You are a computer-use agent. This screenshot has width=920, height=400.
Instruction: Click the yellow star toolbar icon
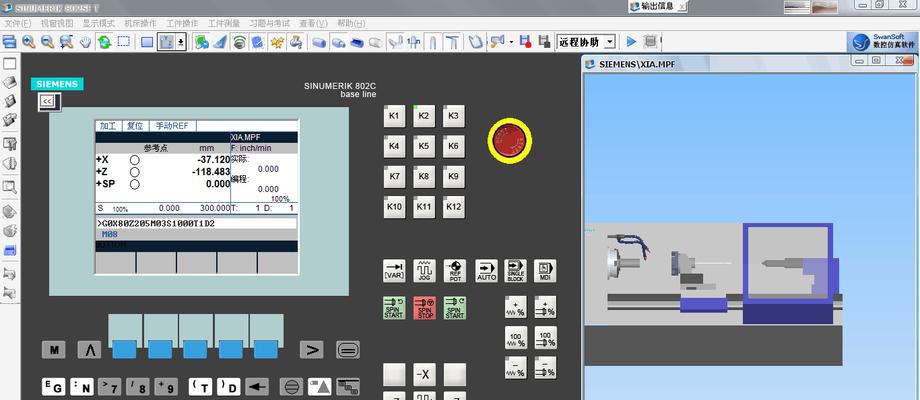pyautogui.click(x=278, y=42)
